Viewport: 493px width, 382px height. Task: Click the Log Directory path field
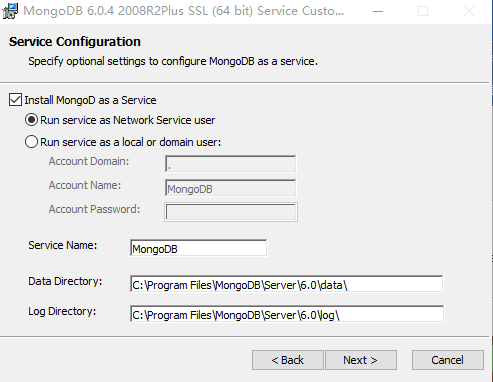tap(287, 314)
